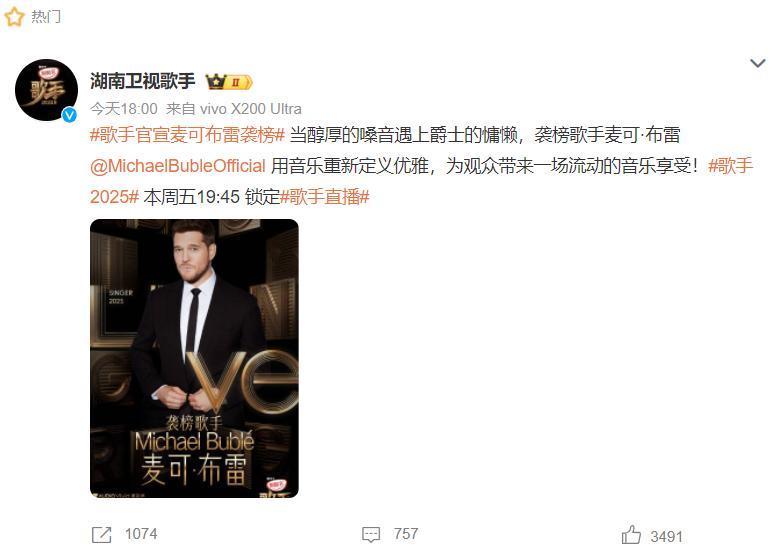Click the repost count 1074

pos(141,534)
